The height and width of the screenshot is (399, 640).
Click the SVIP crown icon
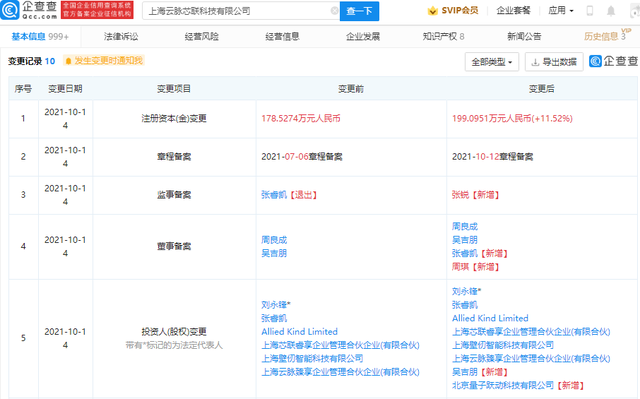click(x=432, y=11)
